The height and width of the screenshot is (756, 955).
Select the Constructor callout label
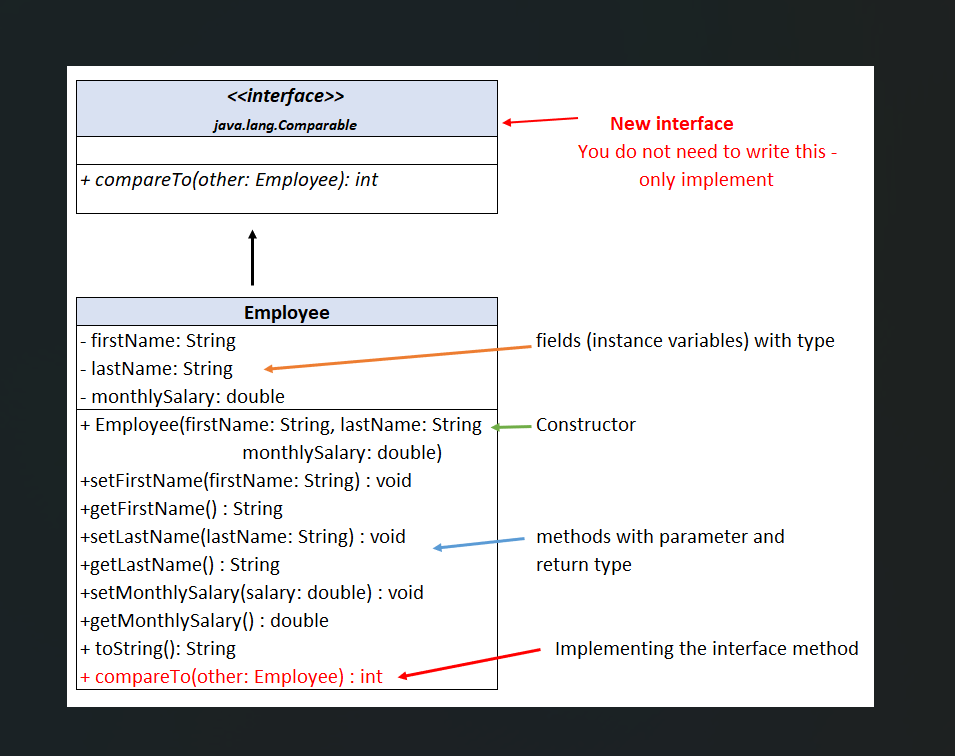586,424
